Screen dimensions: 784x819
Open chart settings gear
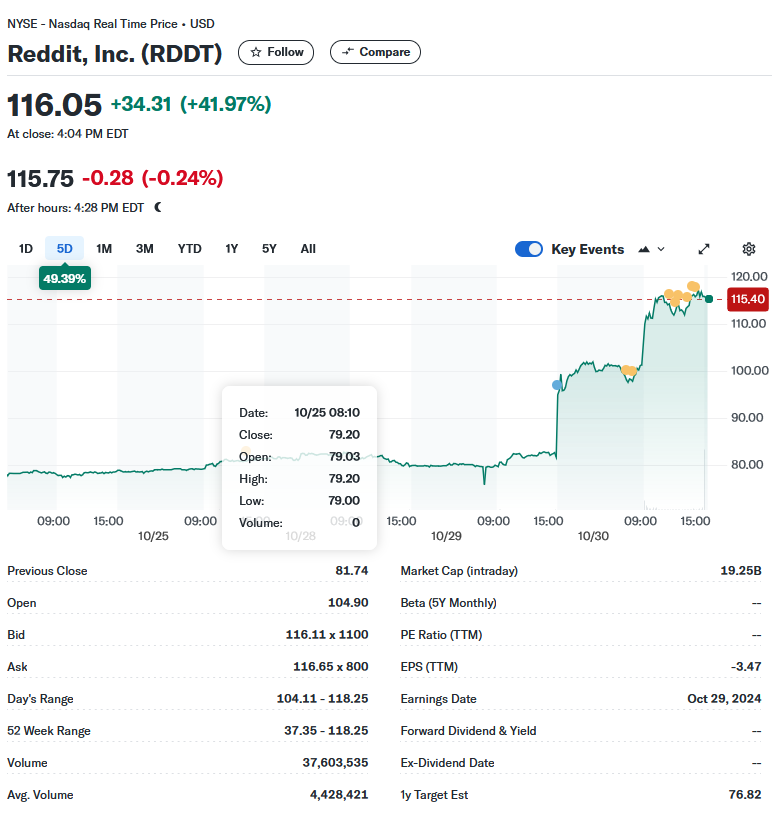748,249
